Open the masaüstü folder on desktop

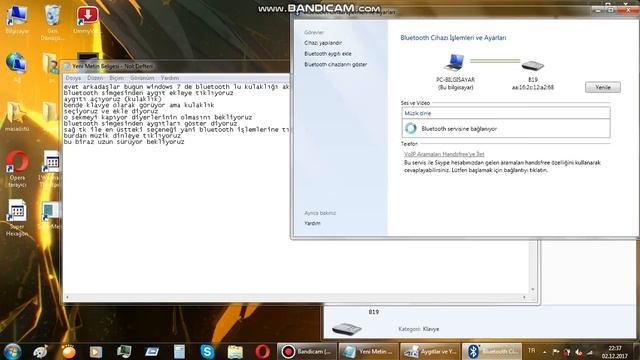pos(17,116)
